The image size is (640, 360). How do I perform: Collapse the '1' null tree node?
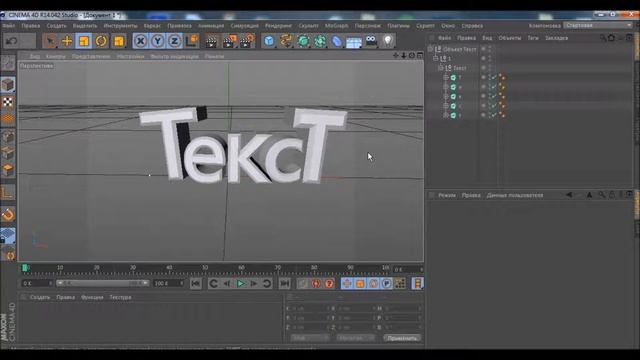coord(436,58)
